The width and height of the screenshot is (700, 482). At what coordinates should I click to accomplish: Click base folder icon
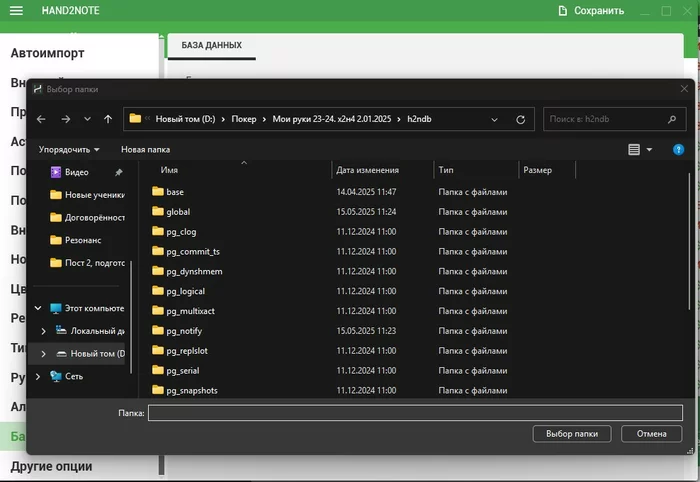click(158, 191)
